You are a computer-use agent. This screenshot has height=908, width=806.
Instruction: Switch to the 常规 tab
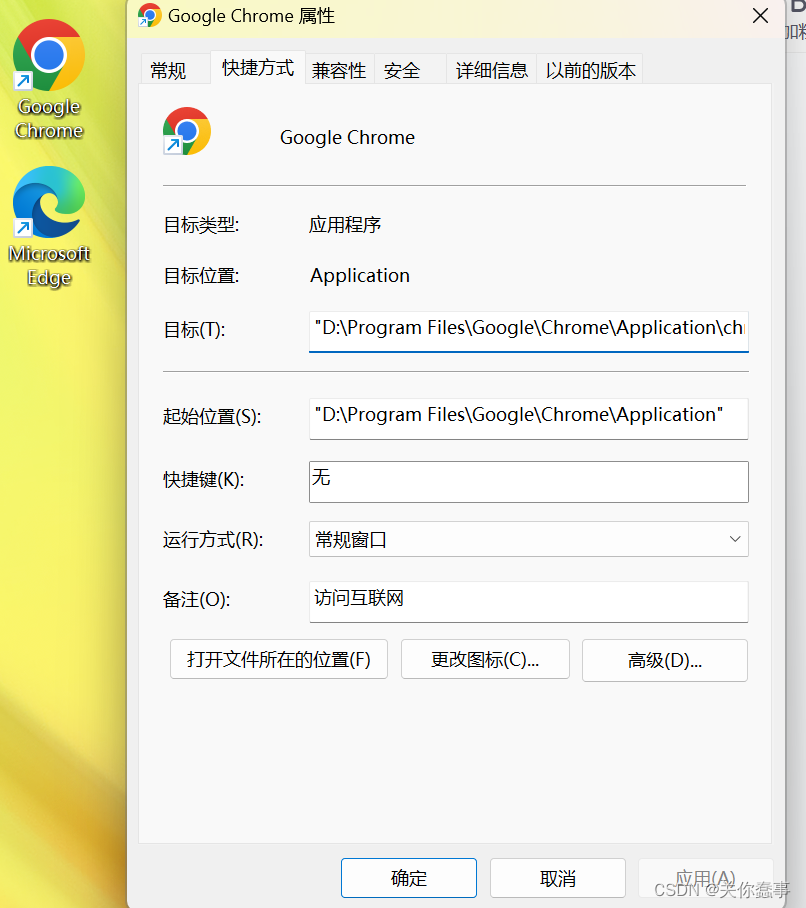[175, 70]
